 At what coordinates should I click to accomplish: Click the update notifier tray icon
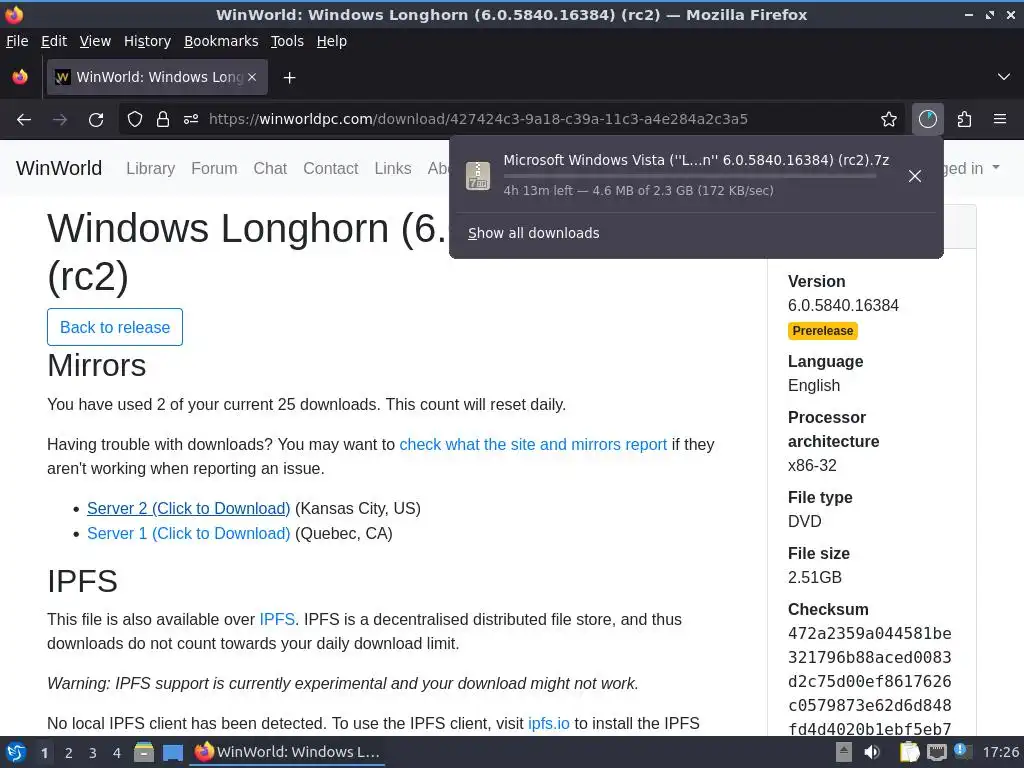click(961, 751)
